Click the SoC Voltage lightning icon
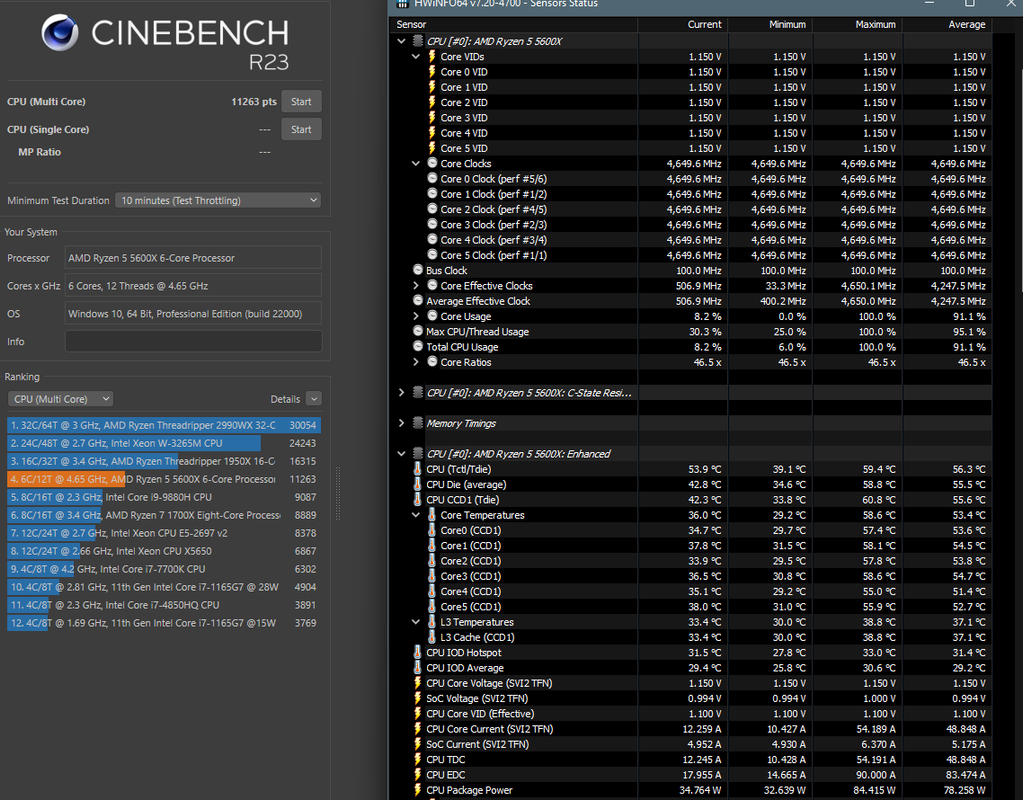Image resolution: width=1023 pixels, height=800 pixels. [418, 698]
